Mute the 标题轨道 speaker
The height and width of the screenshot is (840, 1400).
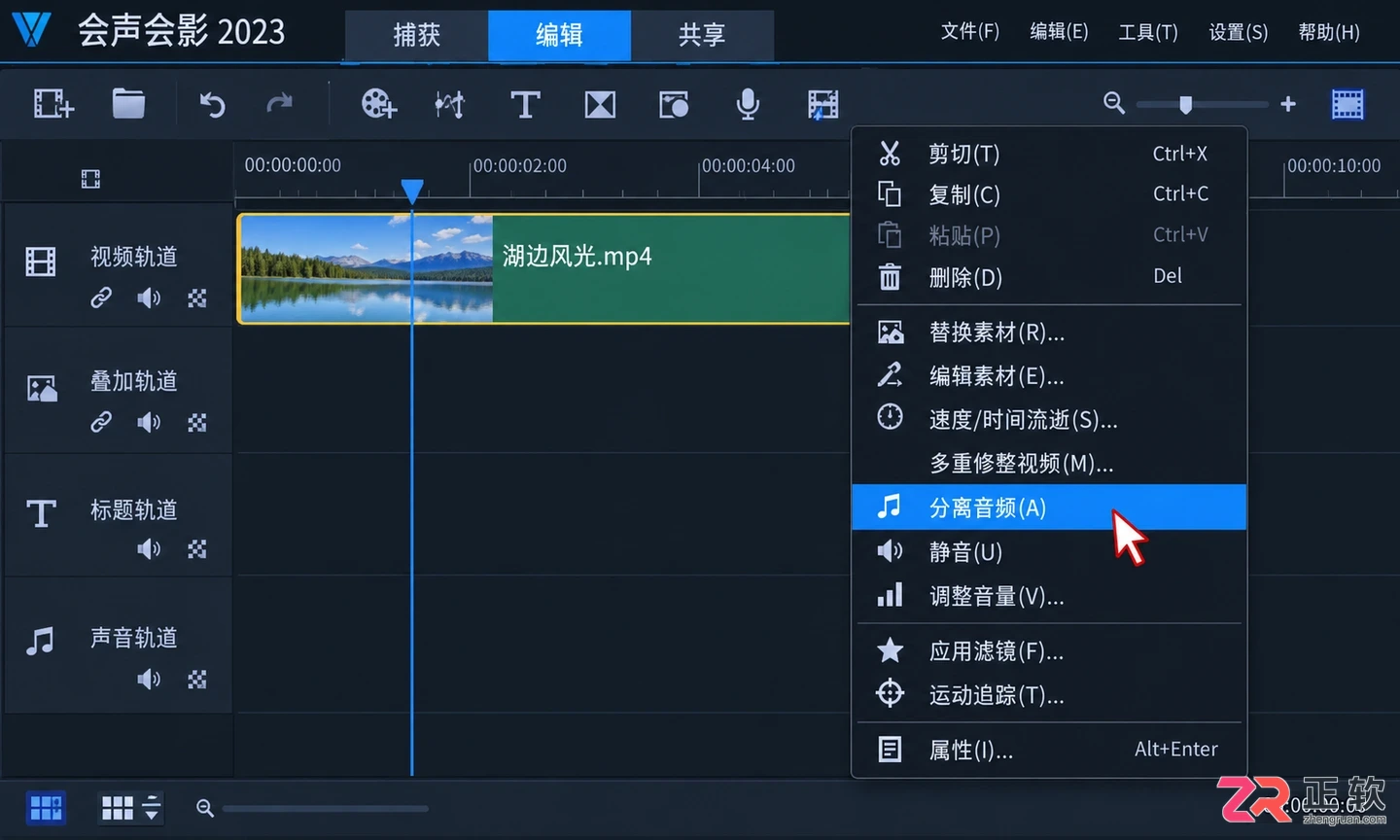click(x=149, y=549)
